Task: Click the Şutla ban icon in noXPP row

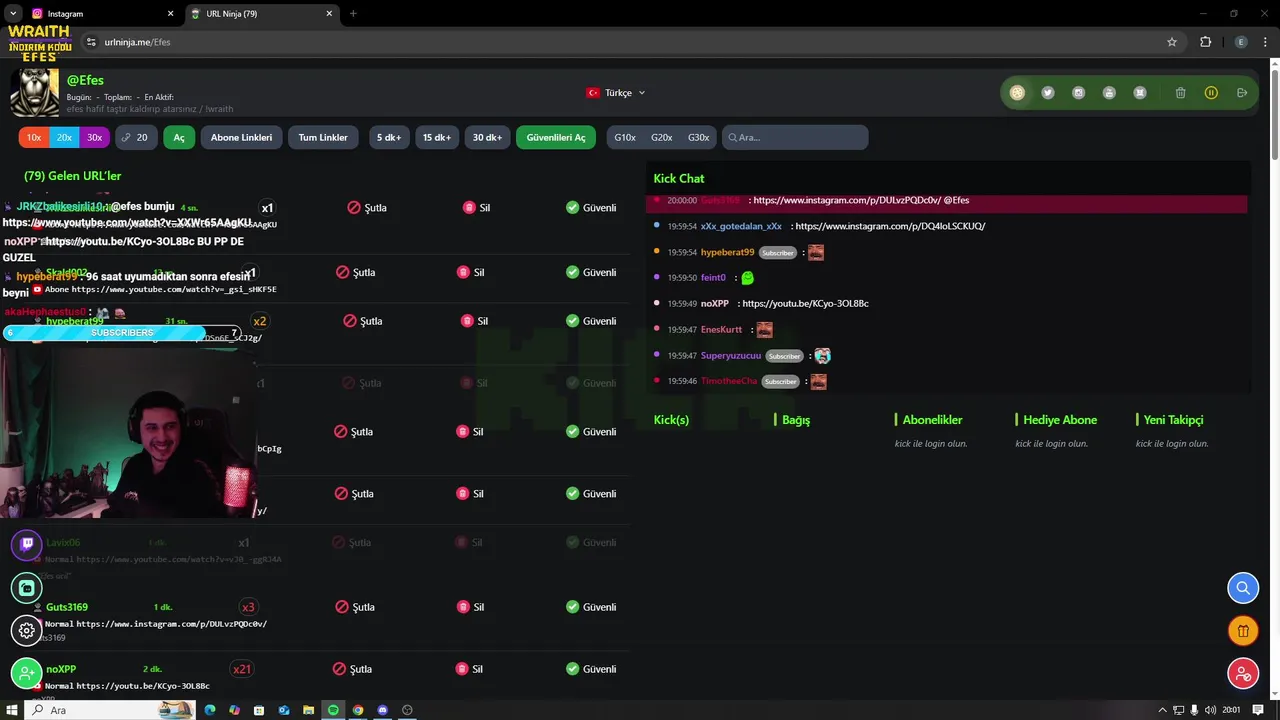Action: point(339,669)
